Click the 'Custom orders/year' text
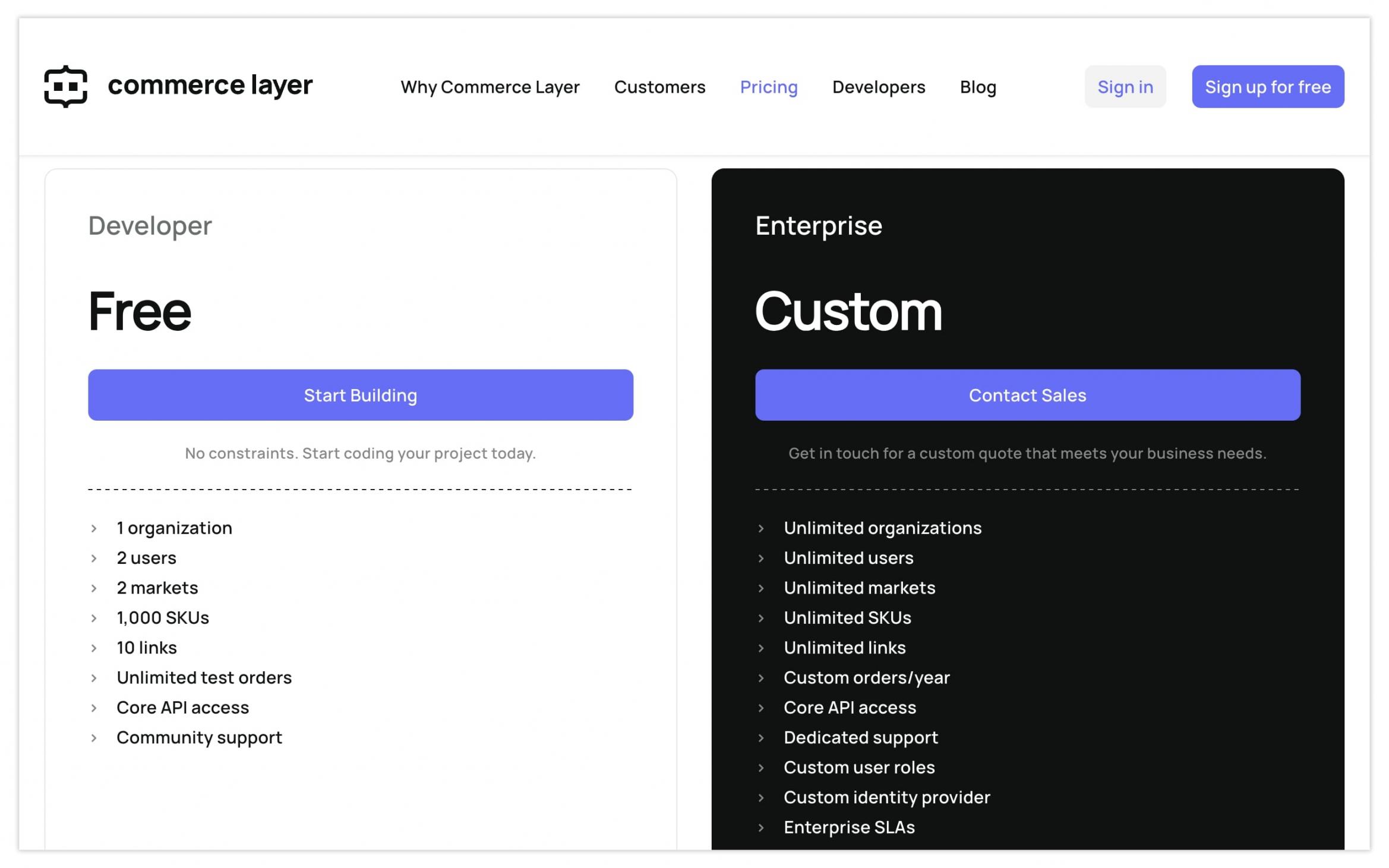This screenshot has height=868, width=1389. [x=867, y=678]
